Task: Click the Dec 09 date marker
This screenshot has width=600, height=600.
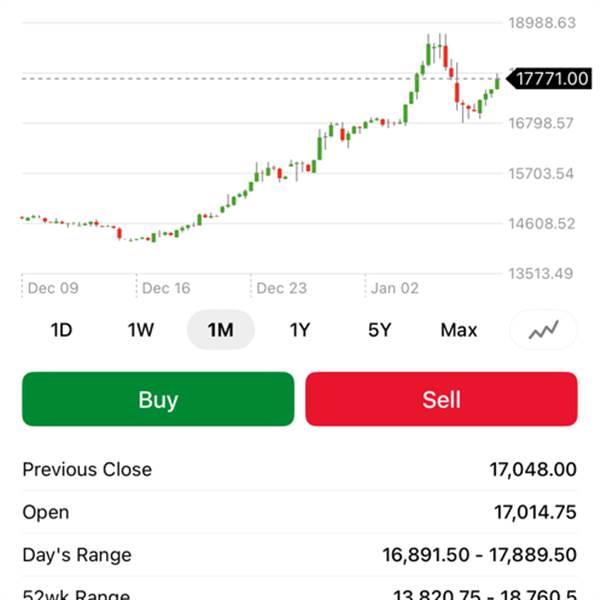Action: pyautogui.click(x=53, y=288)
